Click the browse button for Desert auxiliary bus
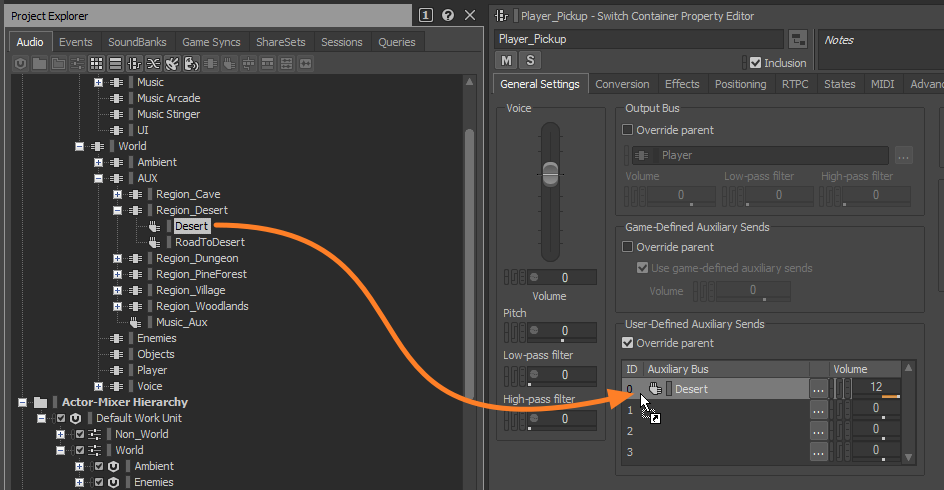Viewport: 944px width, 490px height. (819, 389)
